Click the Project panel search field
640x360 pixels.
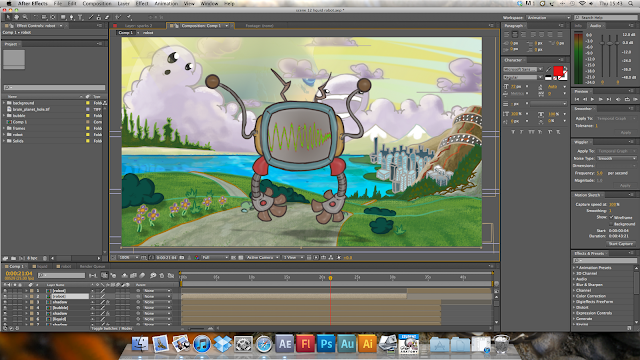(x=54, y=87)
